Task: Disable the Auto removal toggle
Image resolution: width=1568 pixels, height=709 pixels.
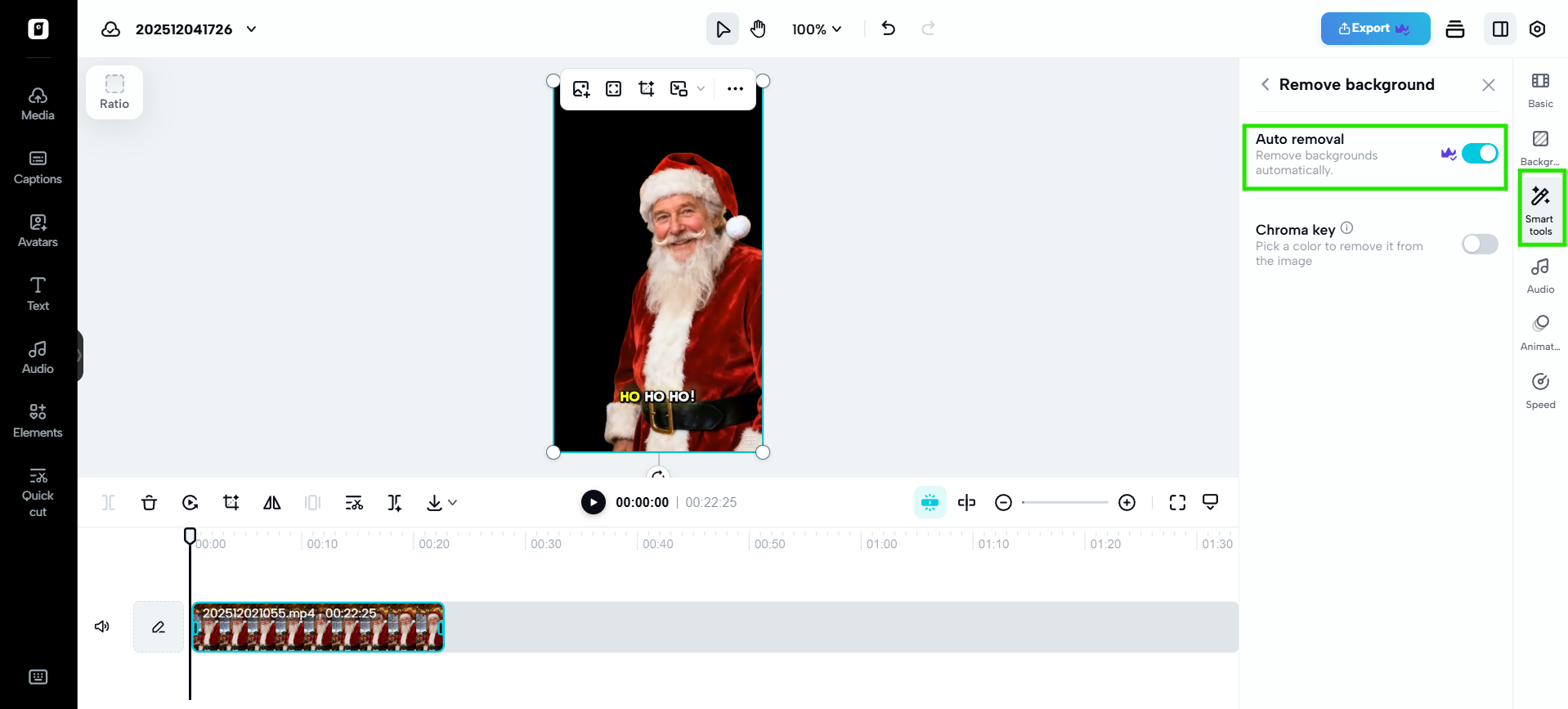Action: [1479, 154]
